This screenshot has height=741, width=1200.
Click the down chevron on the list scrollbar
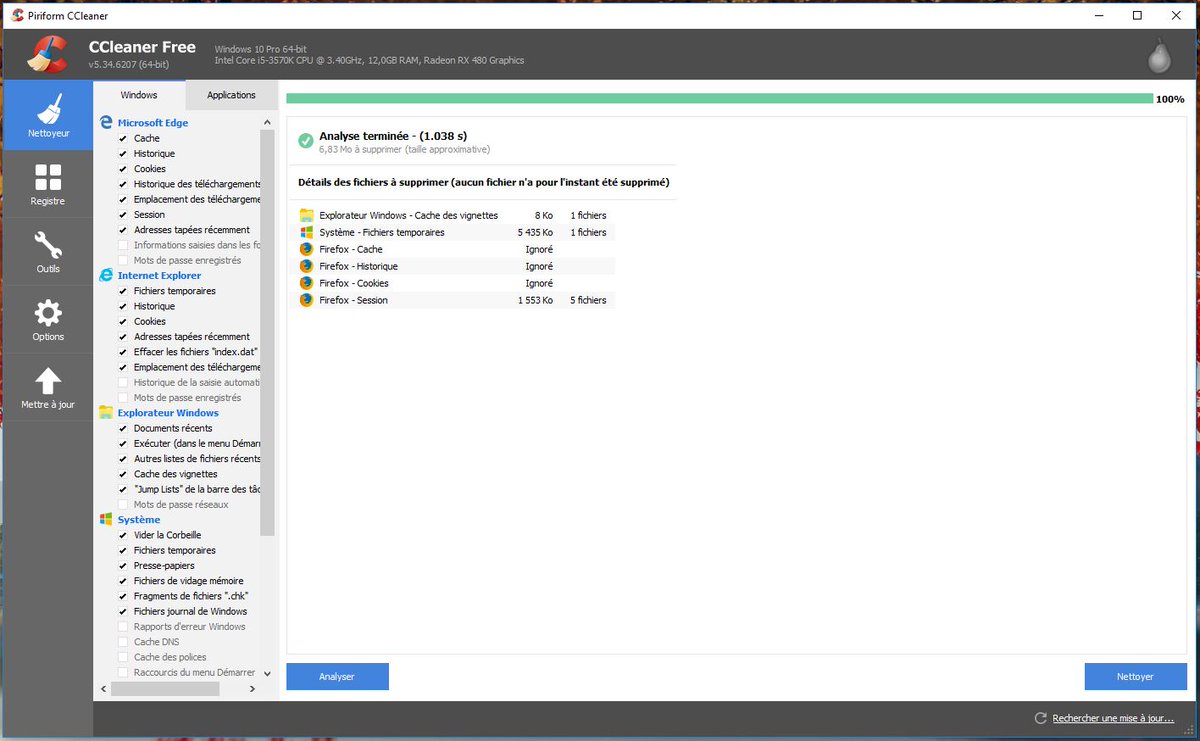click(x=268, y=672)
